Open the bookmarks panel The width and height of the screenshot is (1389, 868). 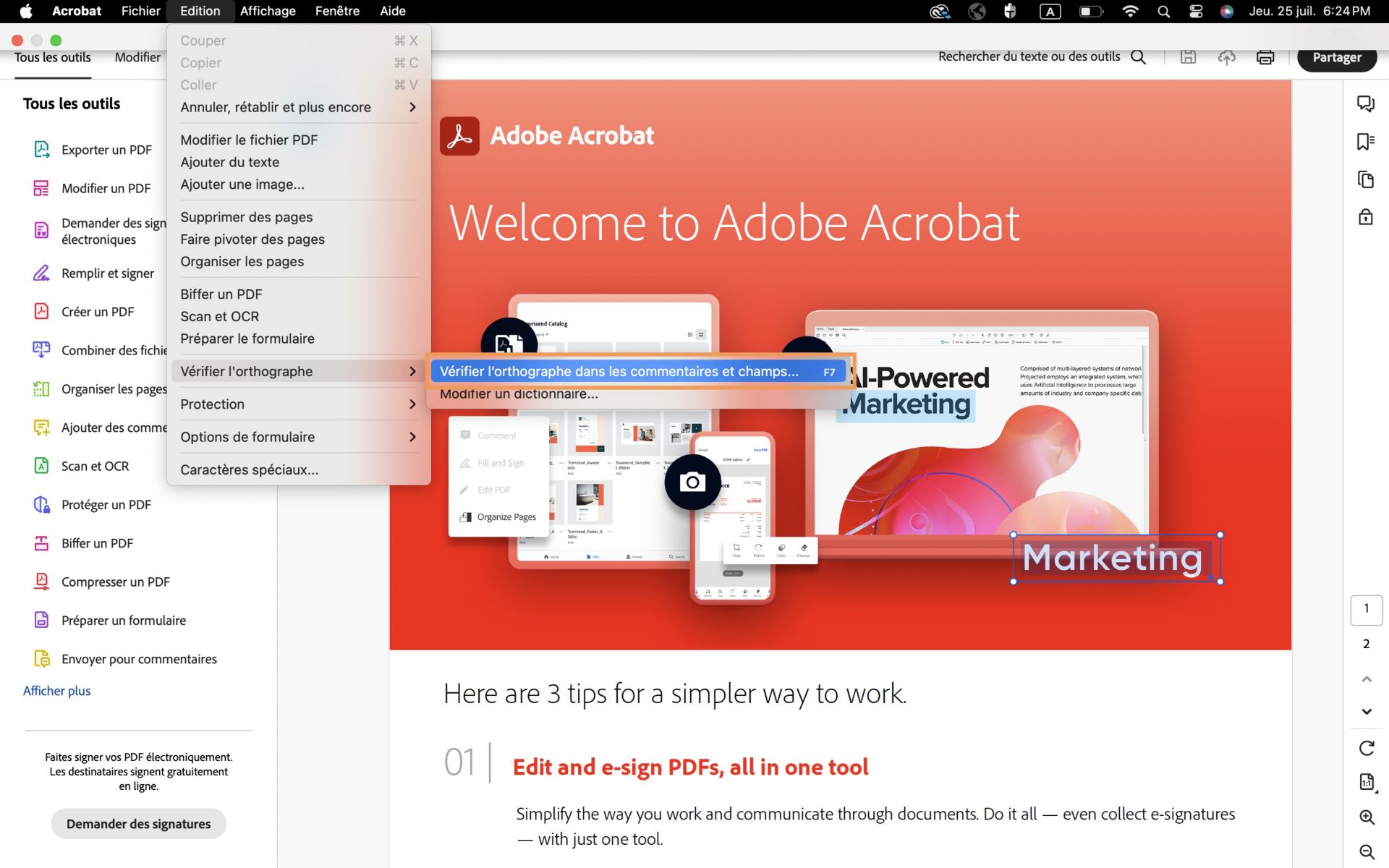[x=1366, y=142]
